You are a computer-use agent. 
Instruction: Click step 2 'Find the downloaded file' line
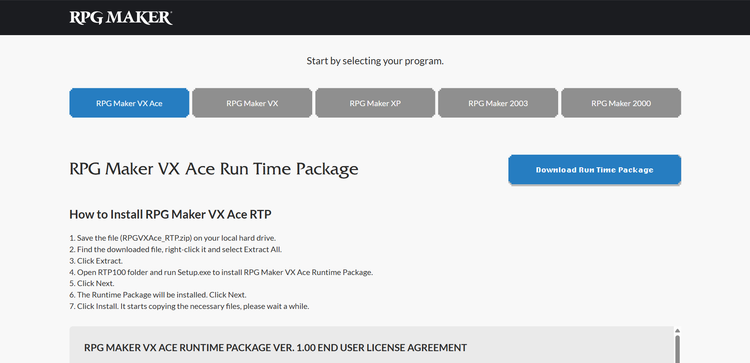tap(176, 249)
